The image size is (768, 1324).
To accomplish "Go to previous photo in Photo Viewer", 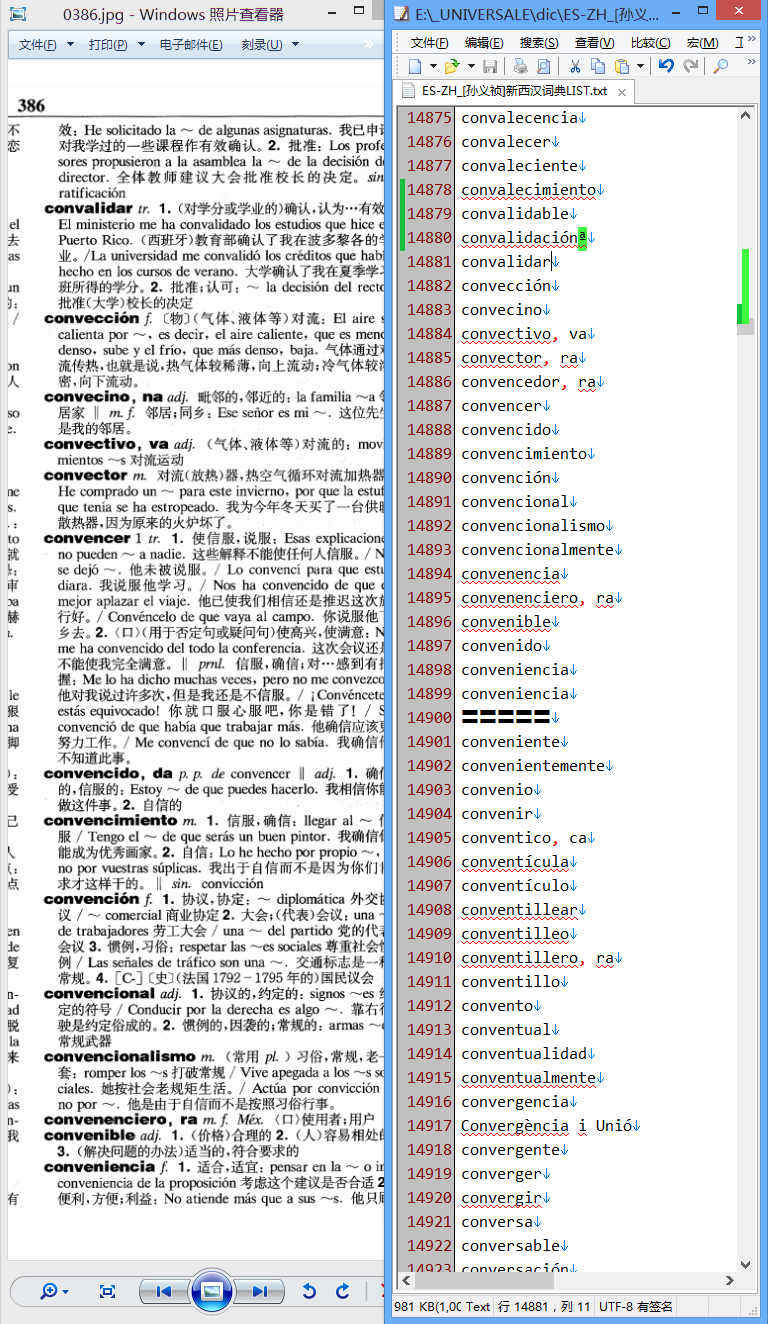I will pyautogui.click(x=165, y=1291).
